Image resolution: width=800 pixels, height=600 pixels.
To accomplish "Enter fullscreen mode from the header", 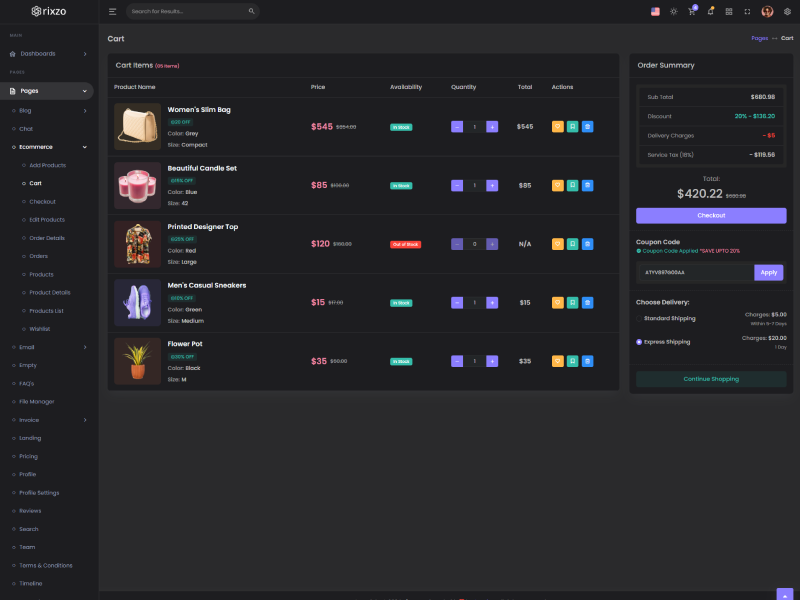I will pos(747,12).
